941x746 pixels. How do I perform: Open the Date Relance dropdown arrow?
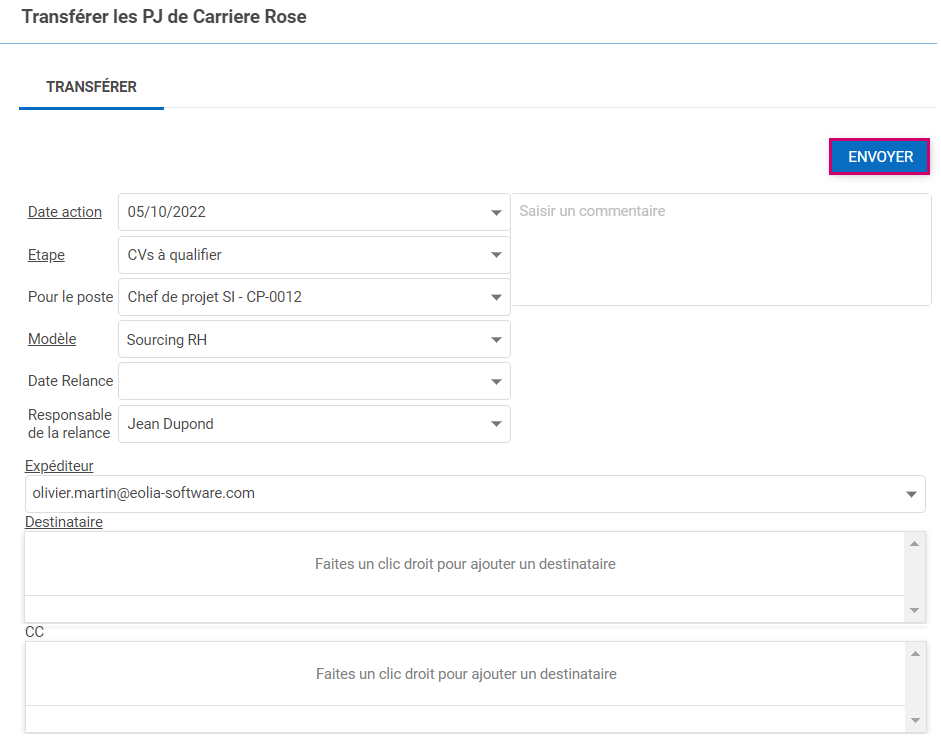496,382
